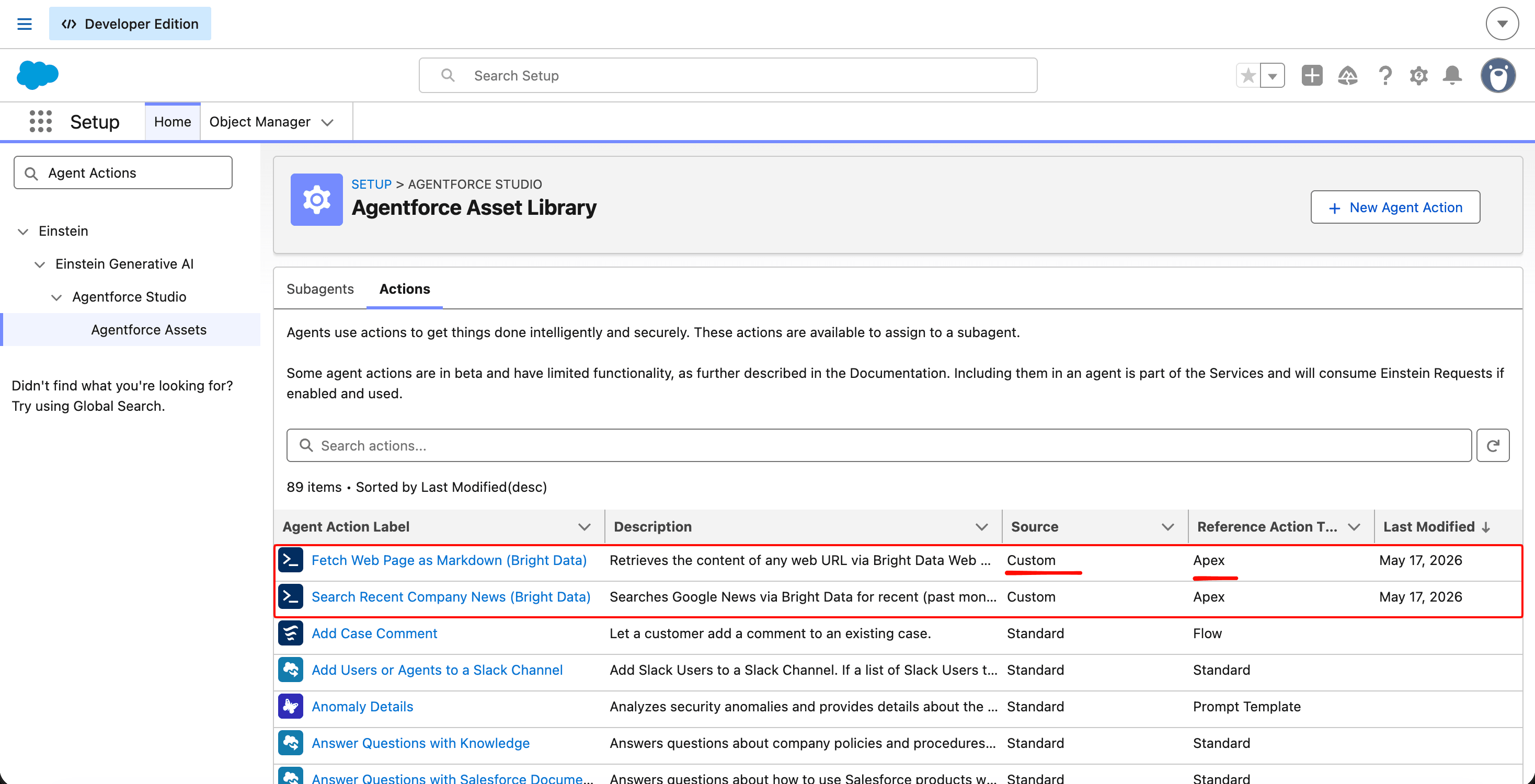This screenshot has width=1535, height=784.
Task: Focus the Search Setup field
Action: tap(728, 76)
